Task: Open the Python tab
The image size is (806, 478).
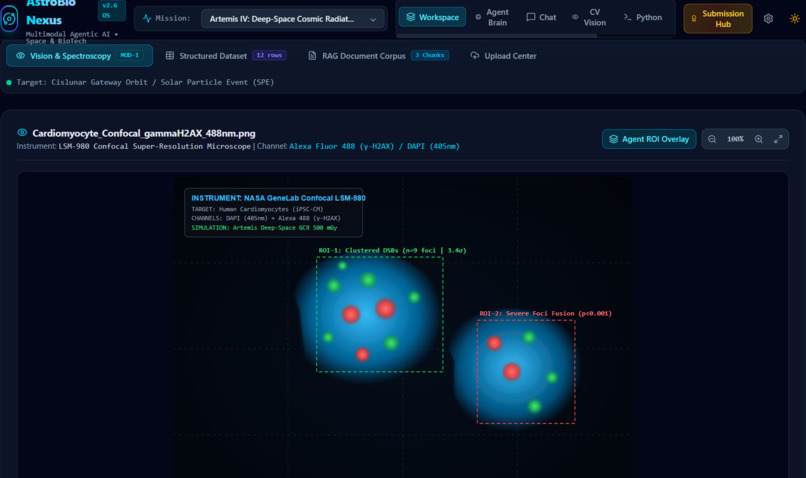Action: [x=643, y=17]
